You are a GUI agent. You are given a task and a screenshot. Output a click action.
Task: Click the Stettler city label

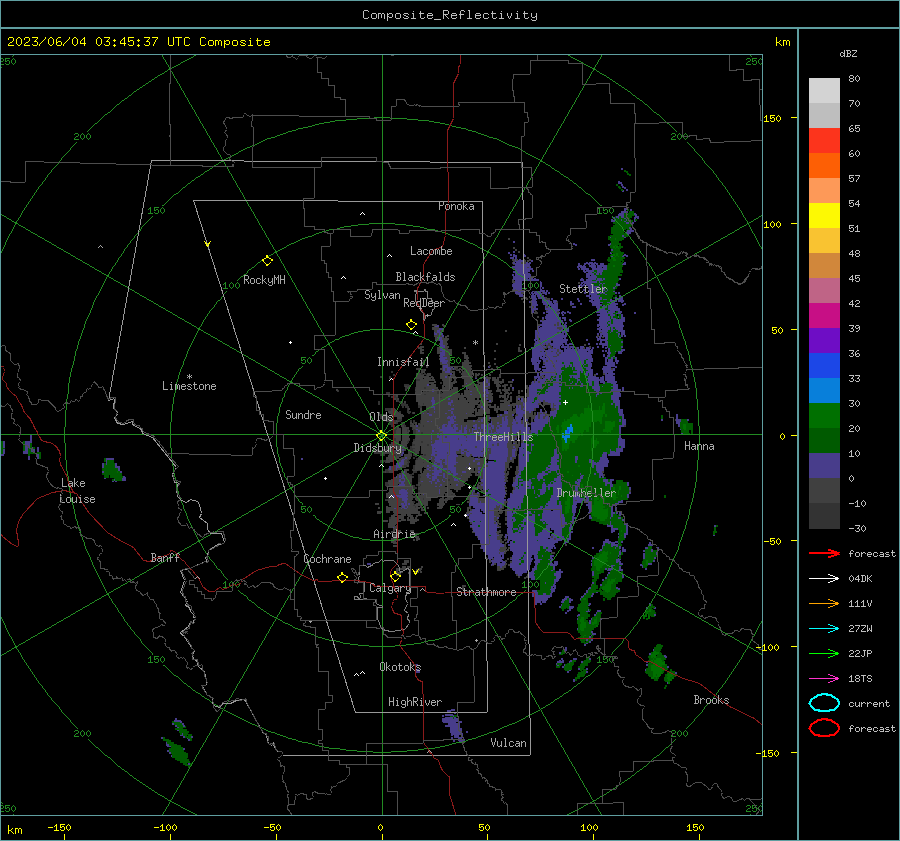(583, 289)
